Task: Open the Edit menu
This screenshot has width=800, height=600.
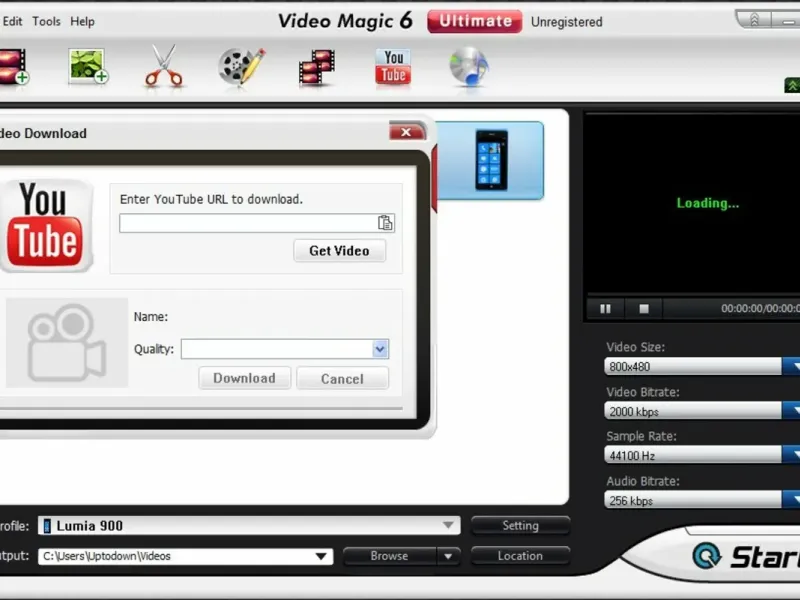Action: [12, 21]
